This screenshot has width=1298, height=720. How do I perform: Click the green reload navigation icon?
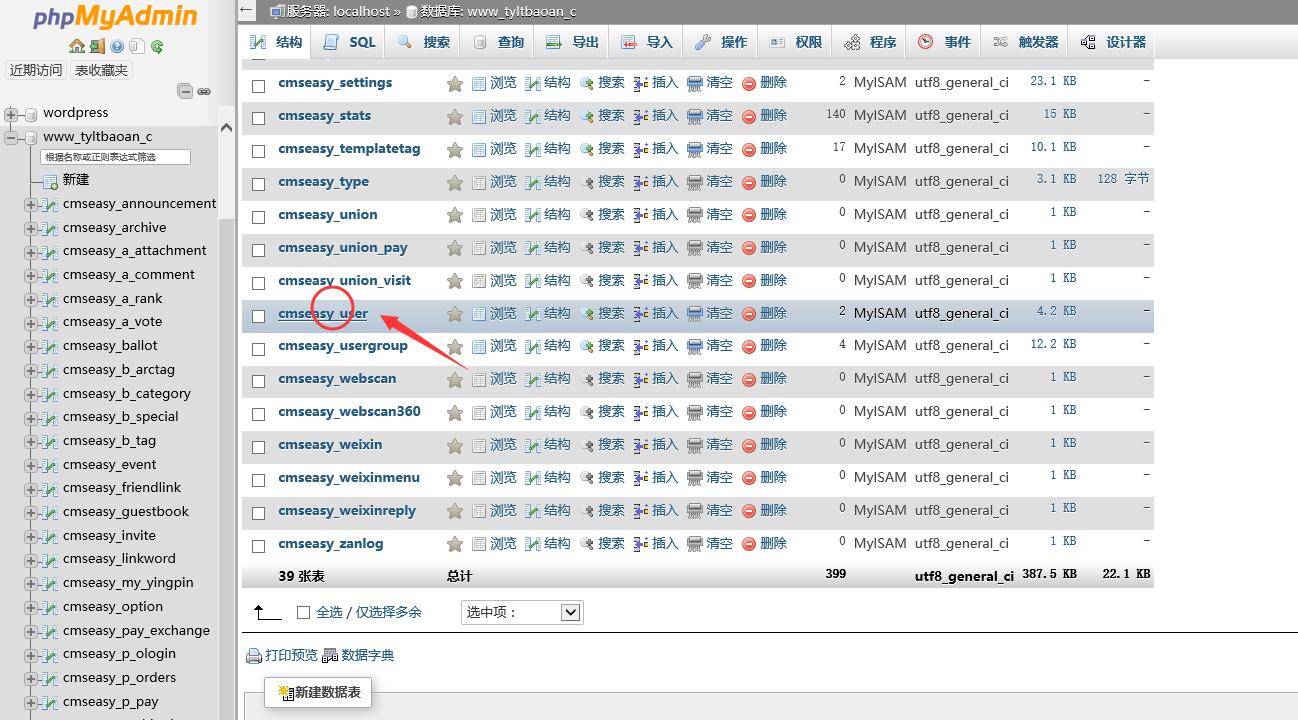tap(157, 46)
